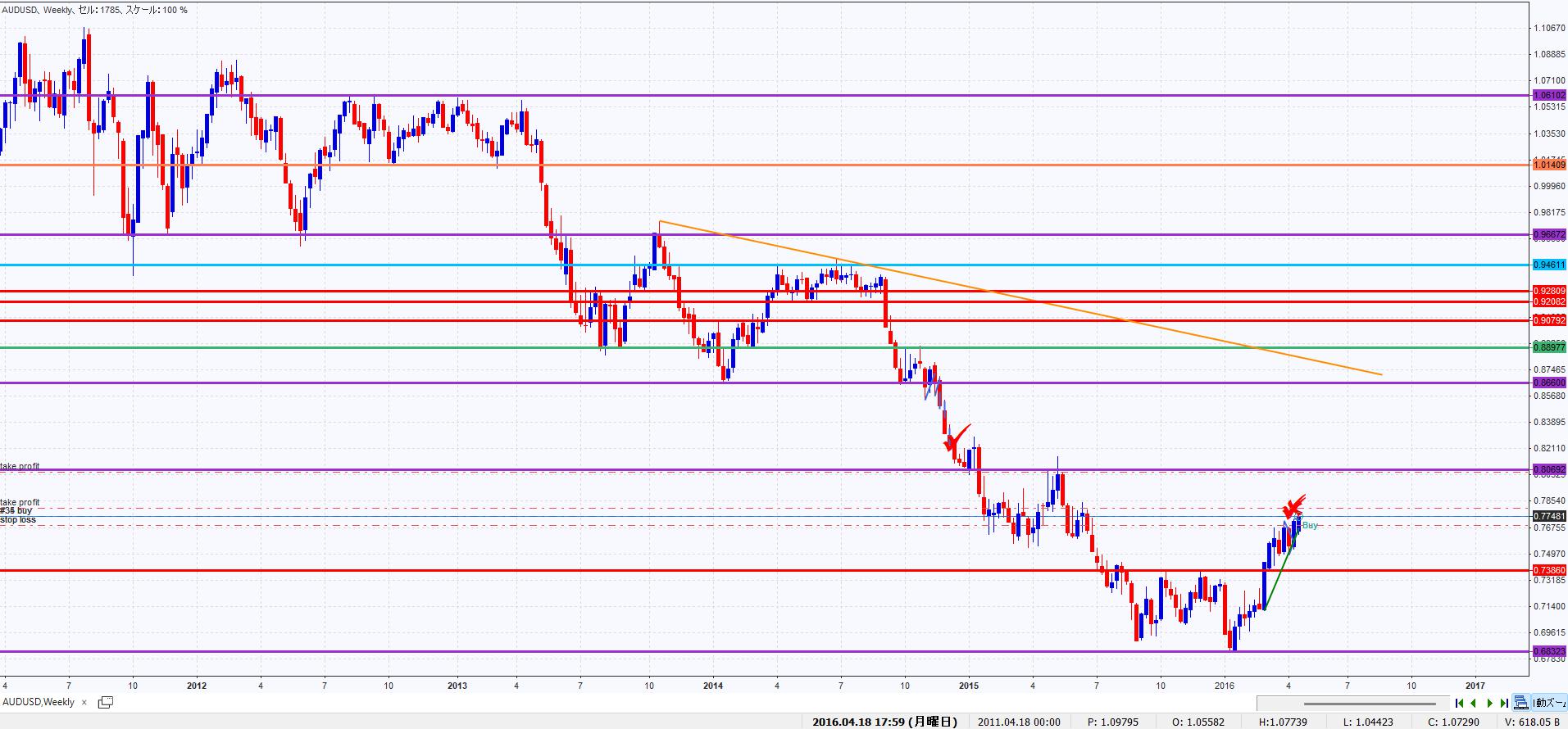Click the red checkmark near the late 2014 drop
The image size is (1568, 729).
point(956,437)
